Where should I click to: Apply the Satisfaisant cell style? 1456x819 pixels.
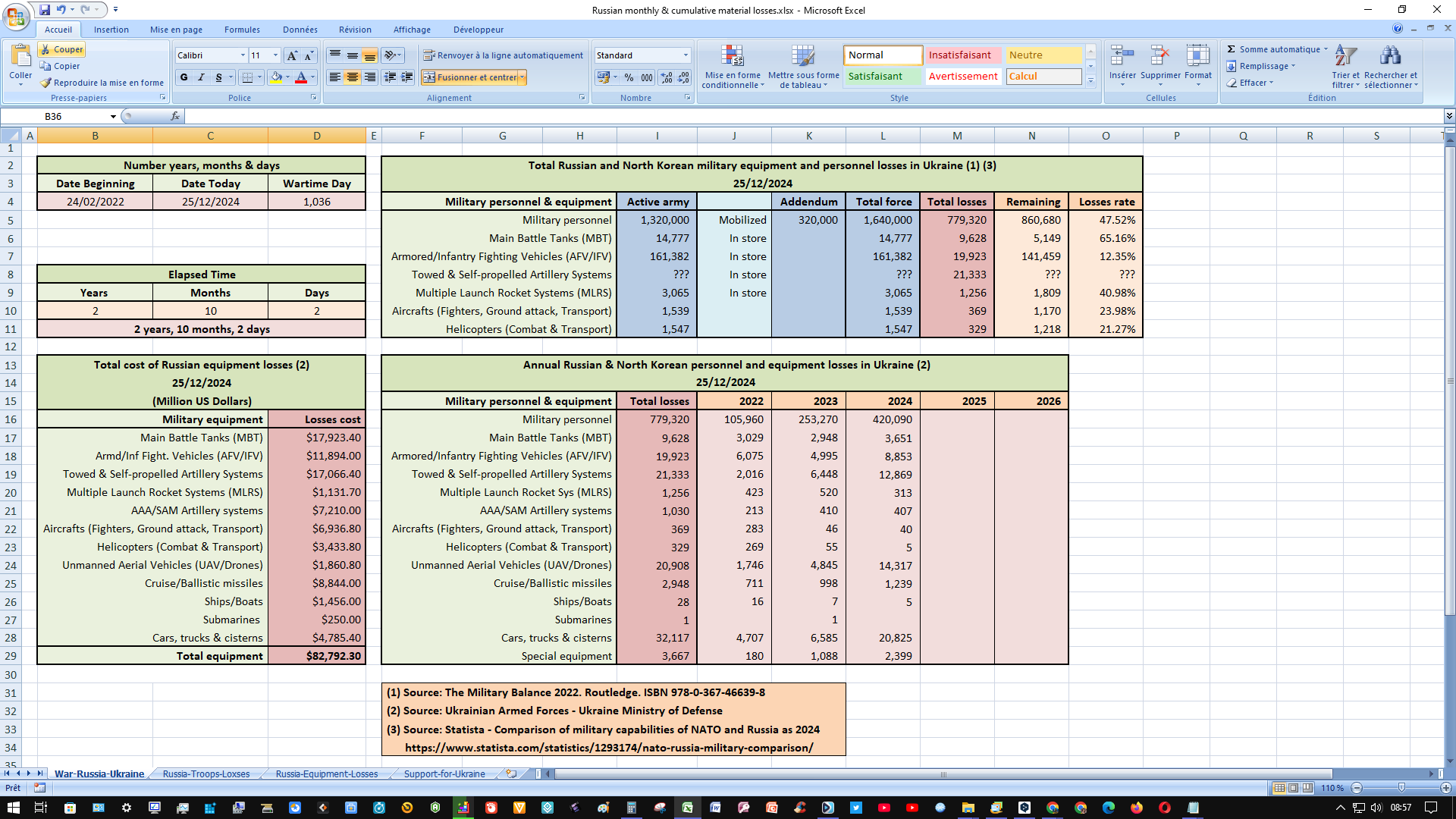(883, 77)
